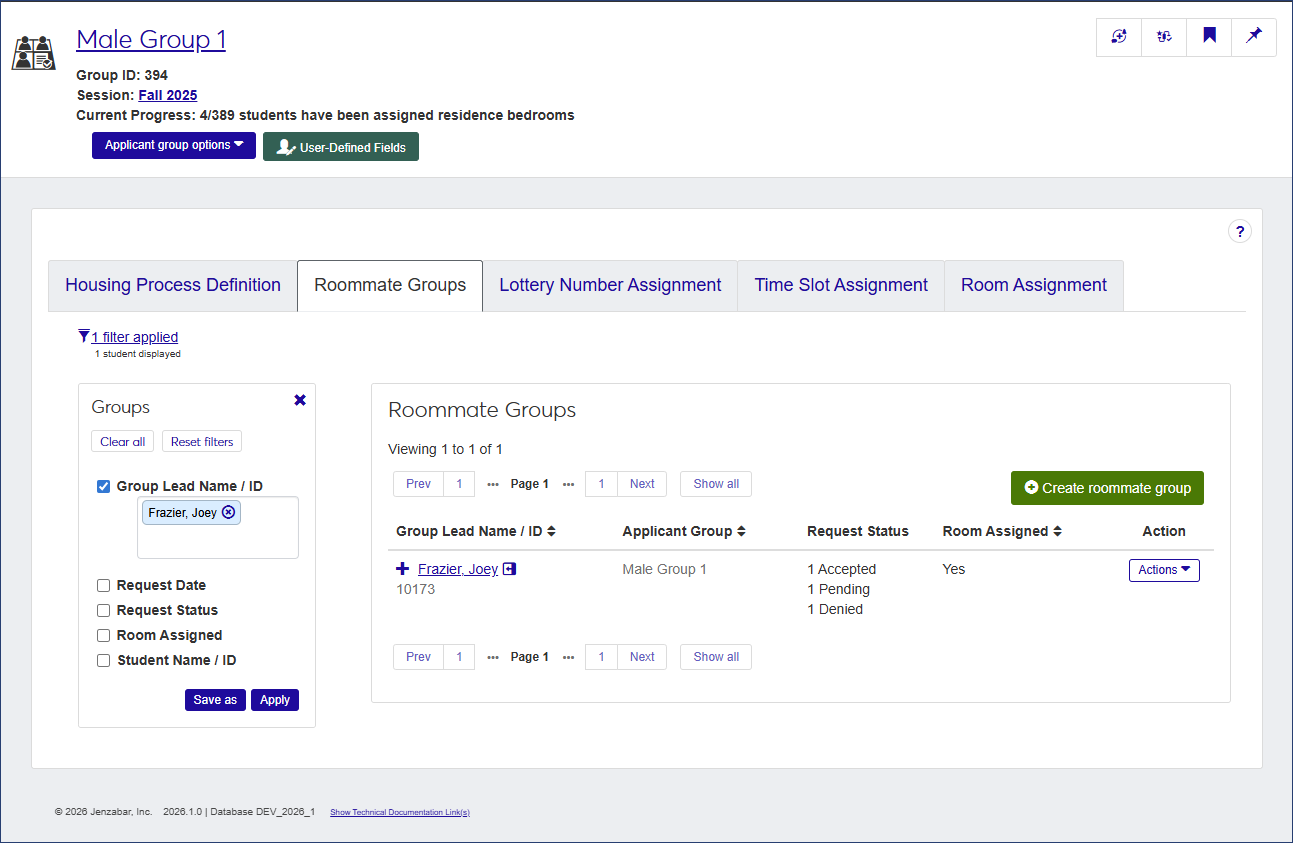
Task: Open the help question mark icon
Action: [1240, 230]
